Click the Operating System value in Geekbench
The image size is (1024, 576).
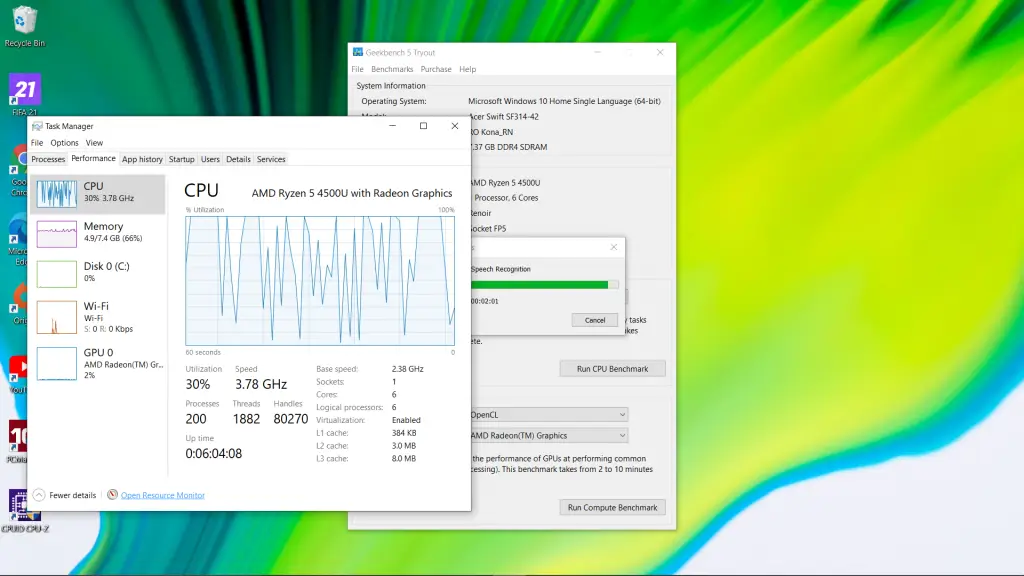point(564,101)
